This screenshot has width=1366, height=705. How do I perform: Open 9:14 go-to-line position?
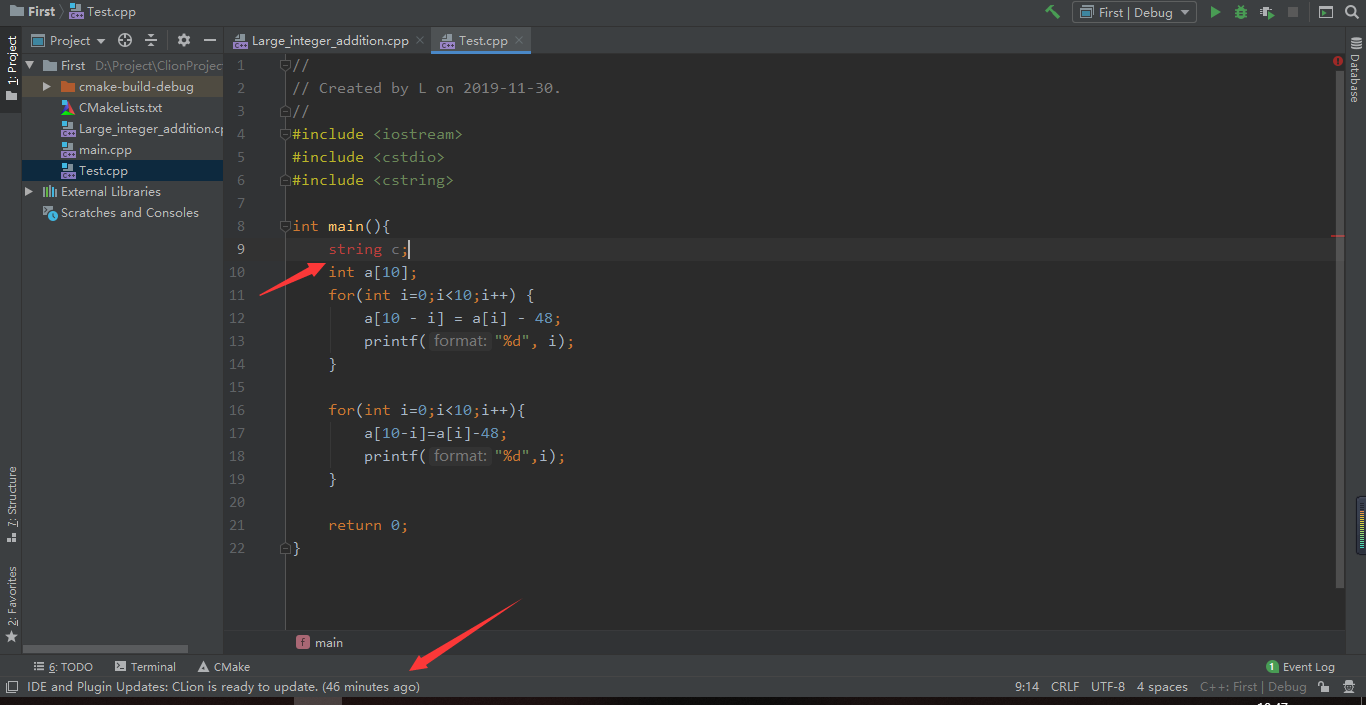(1027, 687)
